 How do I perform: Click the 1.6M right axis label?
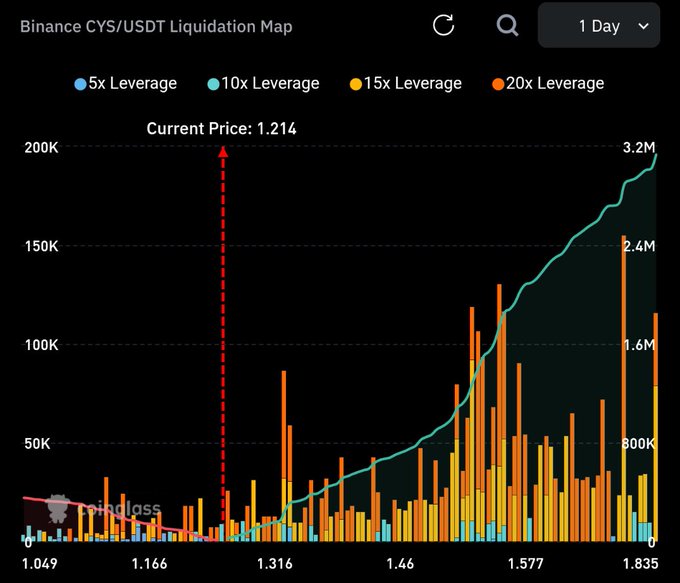click(639, 345)
